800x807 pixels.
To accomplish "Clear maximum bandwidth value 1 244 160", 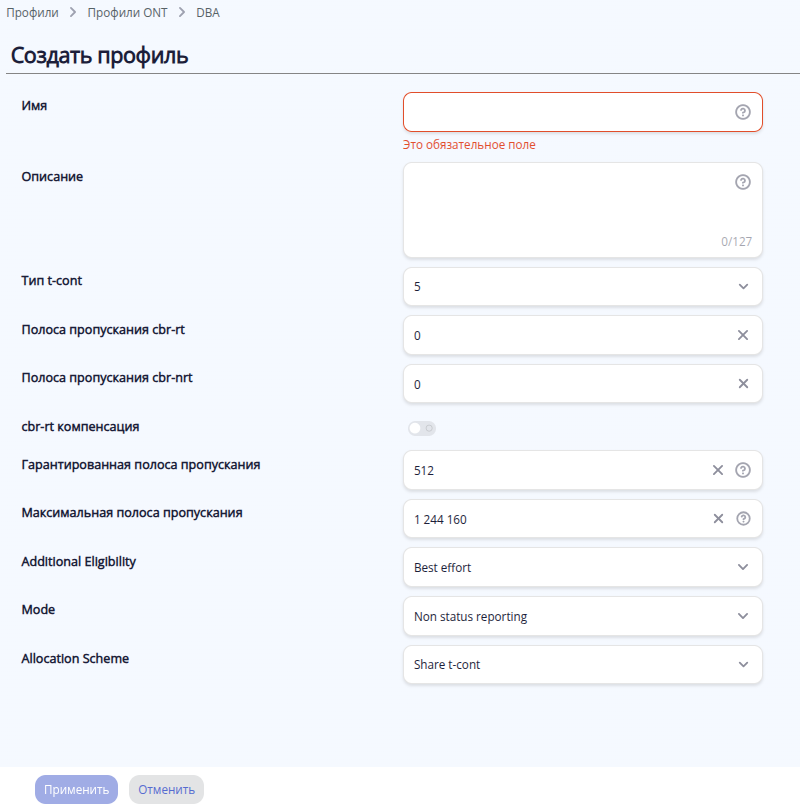I will [x=718, y=519].
